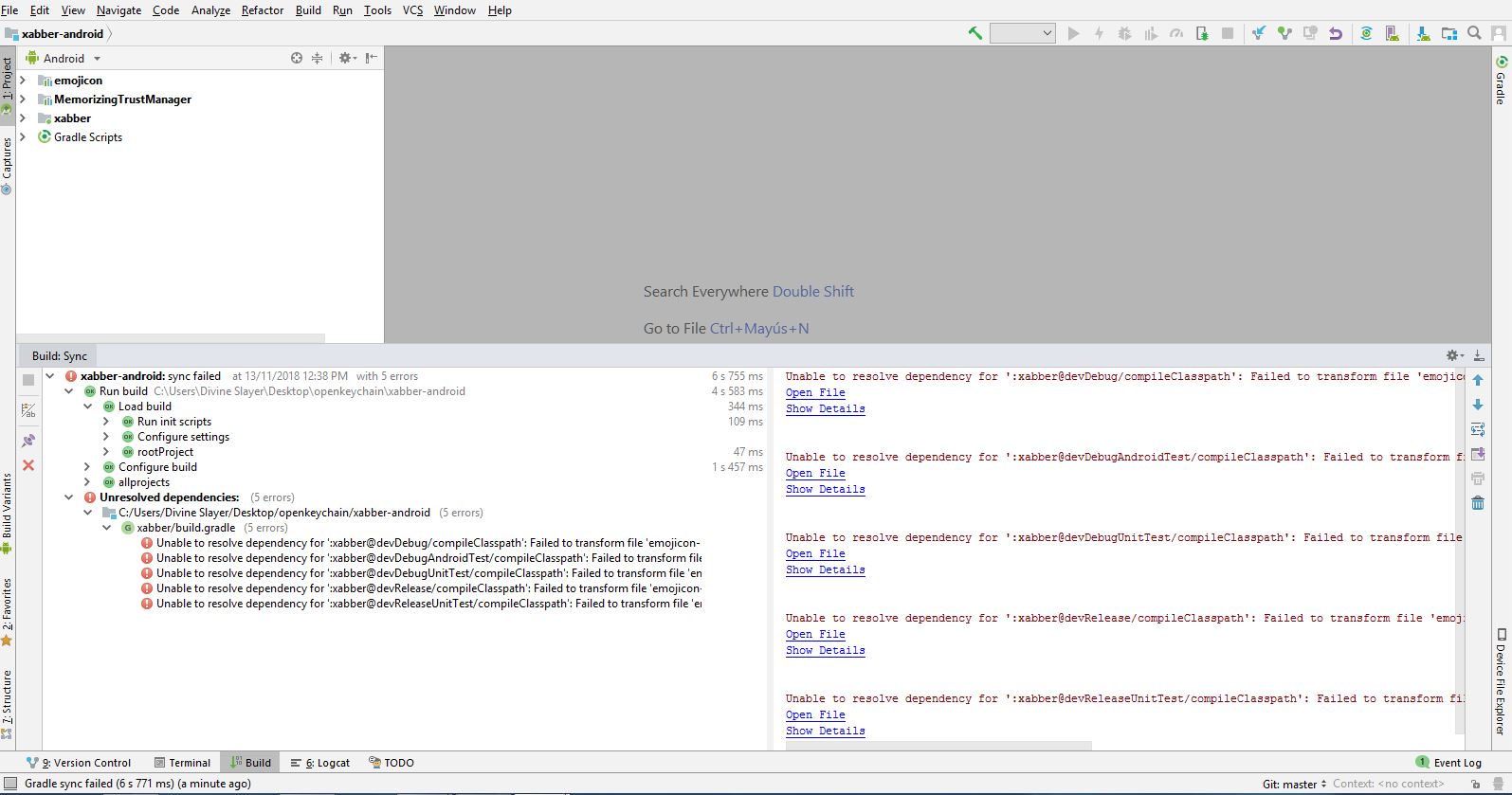This screenshot has height=795, width=1512.
Task: Click Show Details under devReleaseUnitTest error
Action: (x=826, y=731)
